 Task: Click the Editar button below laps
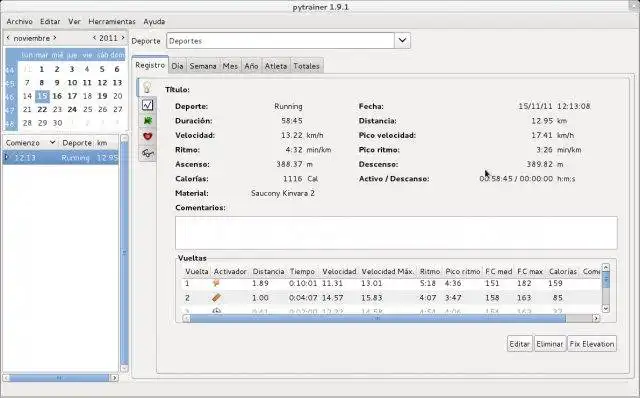pos(519,344)
